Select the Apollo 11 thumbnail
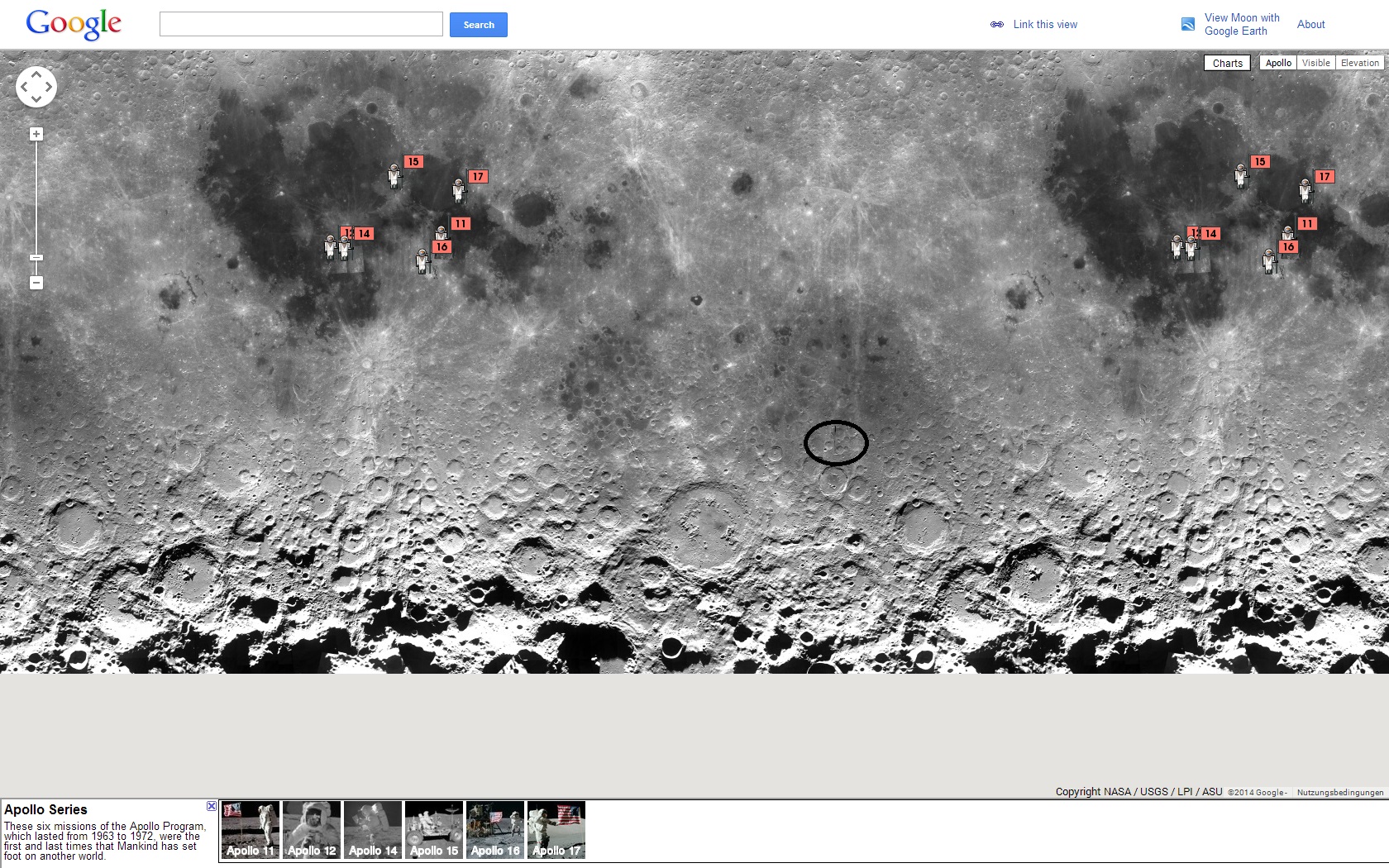This screenshot has width=1389, height=868. coord(251,830)
